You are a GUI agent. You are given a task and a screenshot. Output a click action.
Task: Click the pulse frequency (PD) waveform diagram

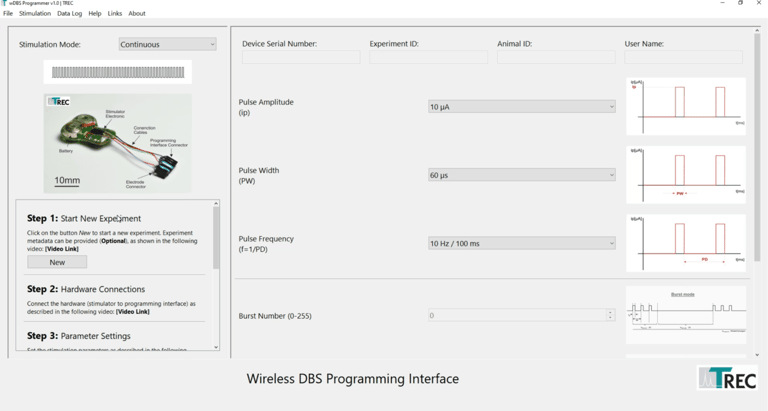coord(686,242)
